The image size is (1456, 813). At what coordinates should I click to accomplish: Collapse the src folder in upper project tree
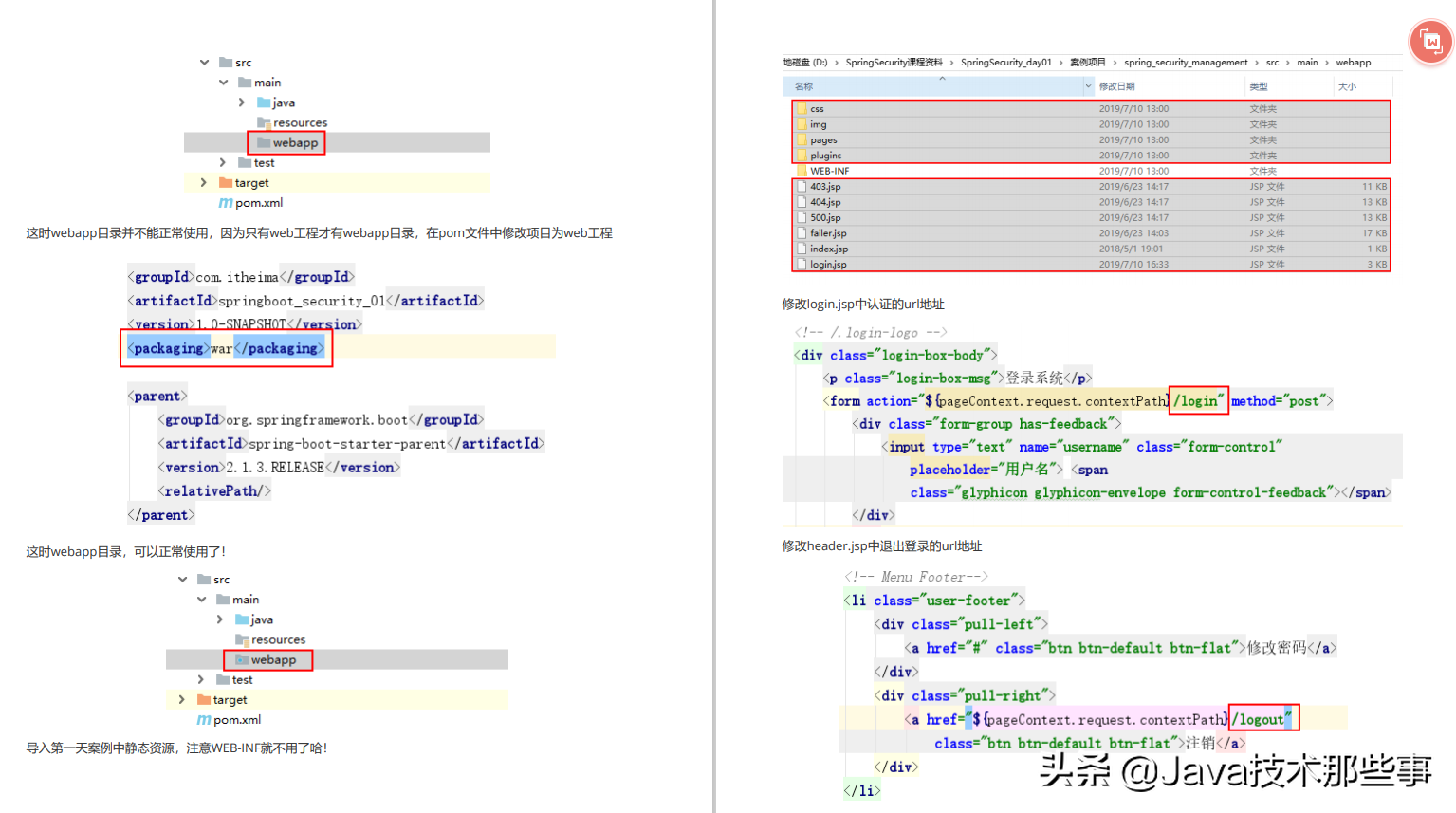click(x=204, y=63)
